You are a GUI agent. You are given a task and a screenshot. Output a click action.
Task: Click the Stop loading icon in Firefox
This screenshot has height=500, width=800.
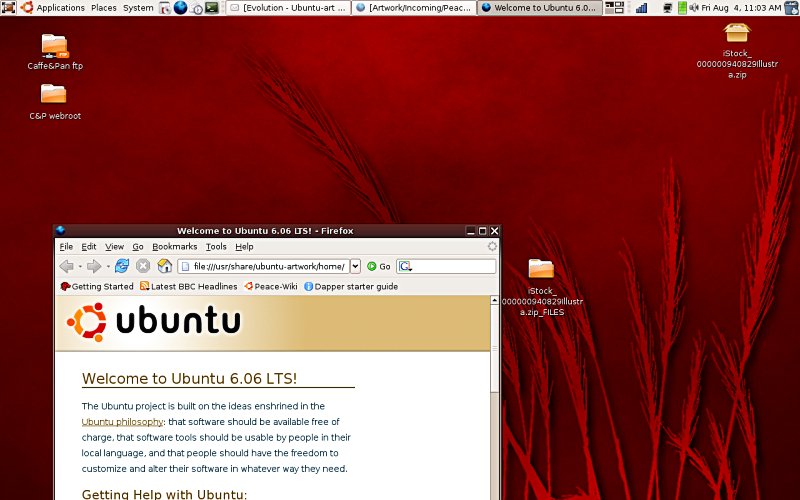tap(143, 266)
